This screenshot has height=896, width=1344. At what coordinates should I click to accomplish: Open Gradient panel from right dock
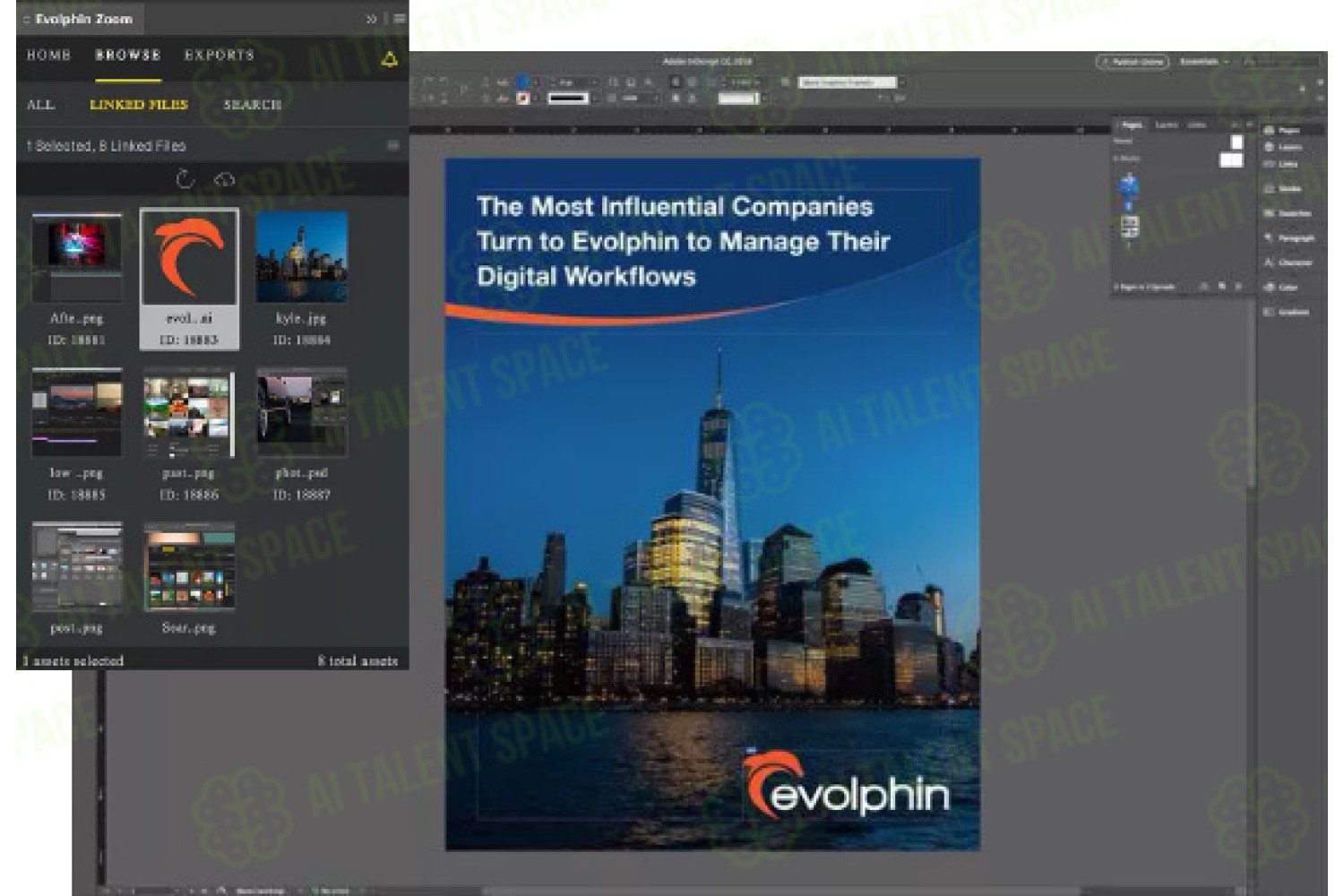[1288, 312]
